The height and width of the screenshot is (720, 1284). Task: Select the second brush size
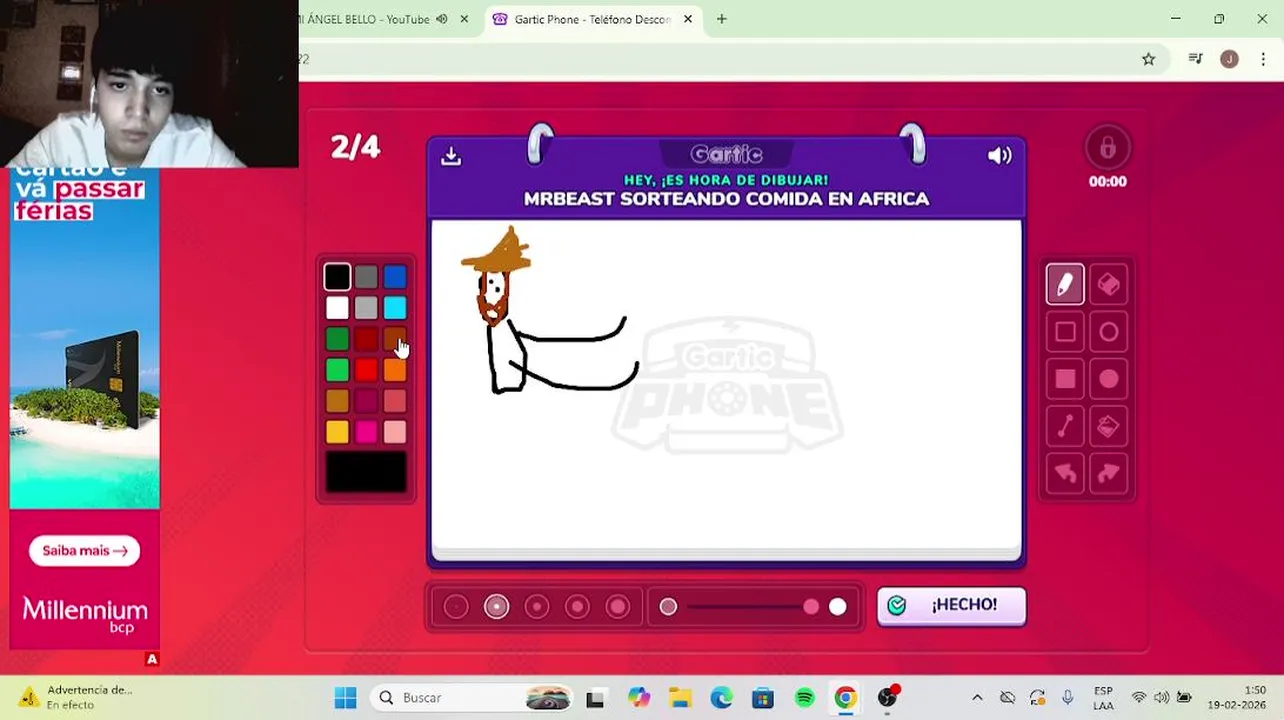click(x=497, y=607)
